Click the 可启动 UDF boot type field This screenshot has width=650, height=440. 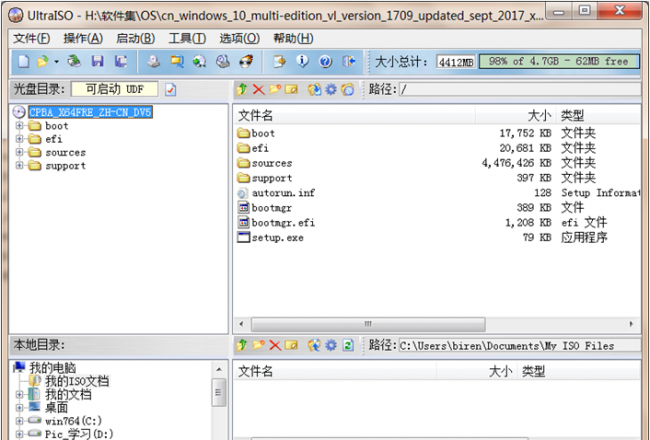pyautogui.click(x=114, y=89)
